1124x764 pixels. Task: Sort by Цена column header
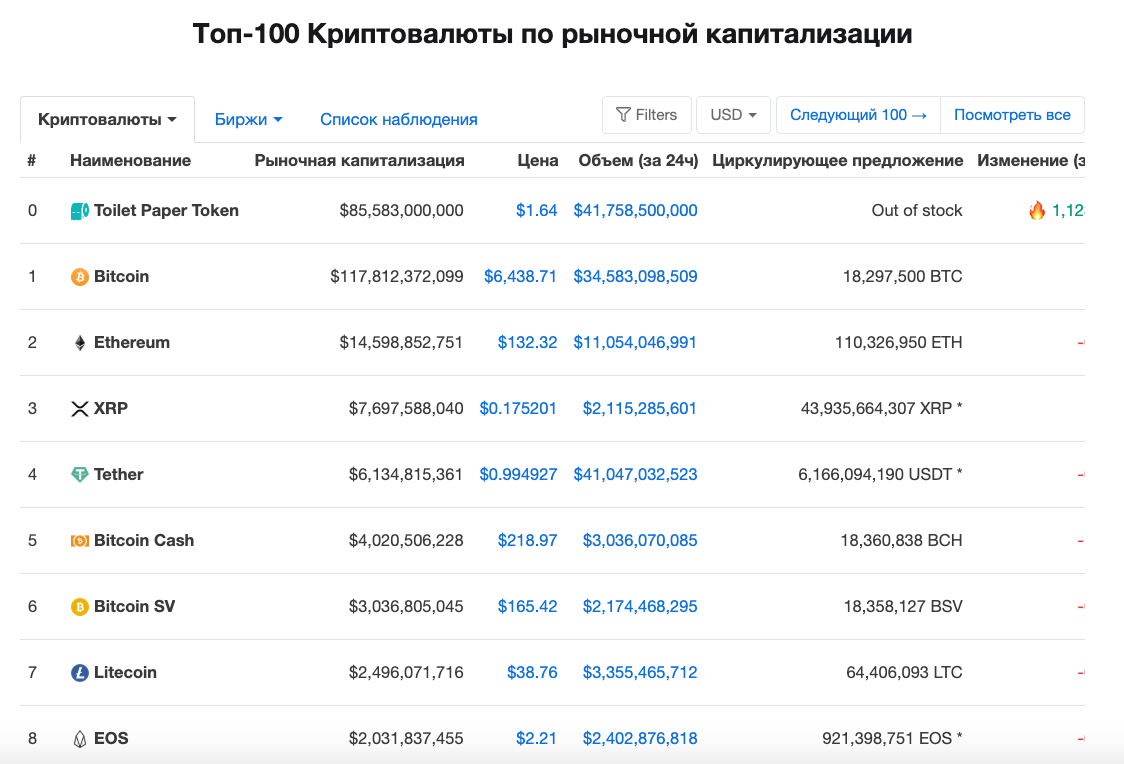538,161
